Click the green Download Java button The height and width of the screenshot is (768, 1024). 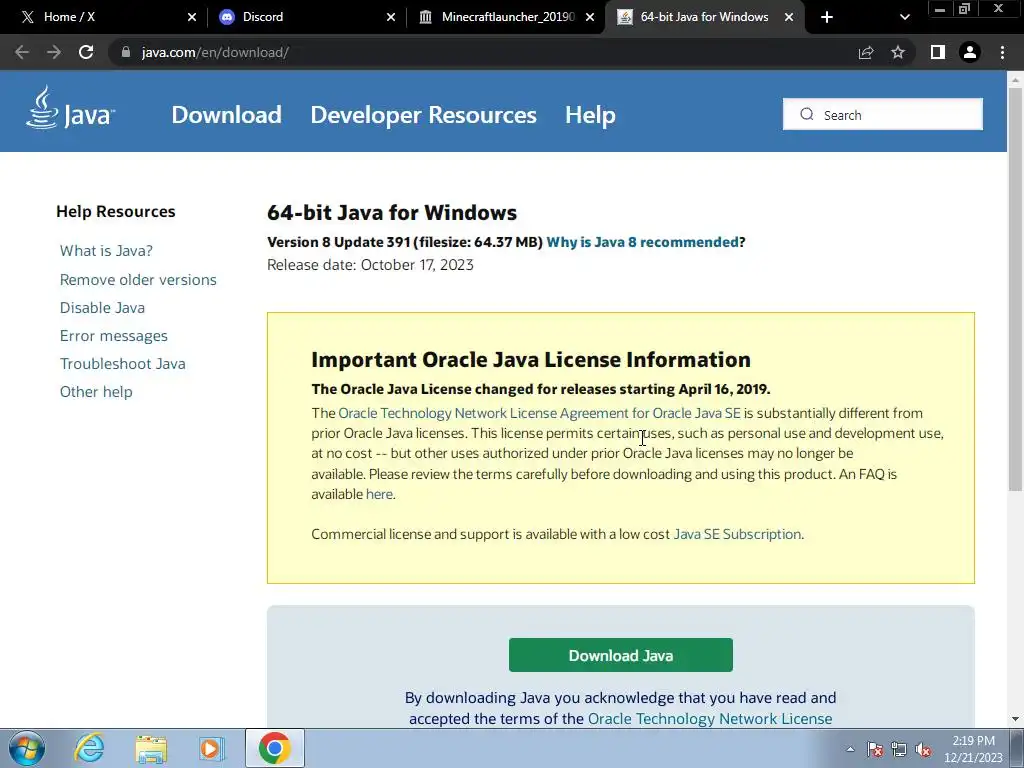pos(620,655)
